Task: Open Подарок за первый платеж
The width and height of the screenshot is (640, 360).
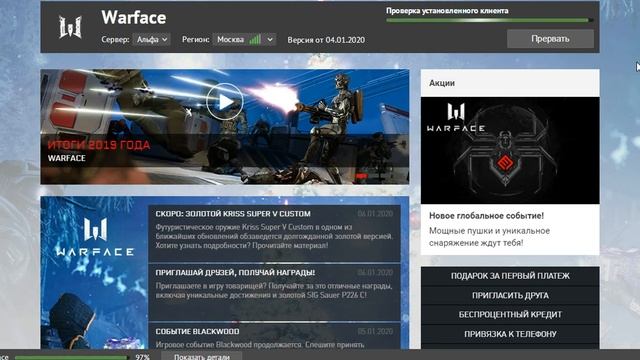Action: coord(510,276)
